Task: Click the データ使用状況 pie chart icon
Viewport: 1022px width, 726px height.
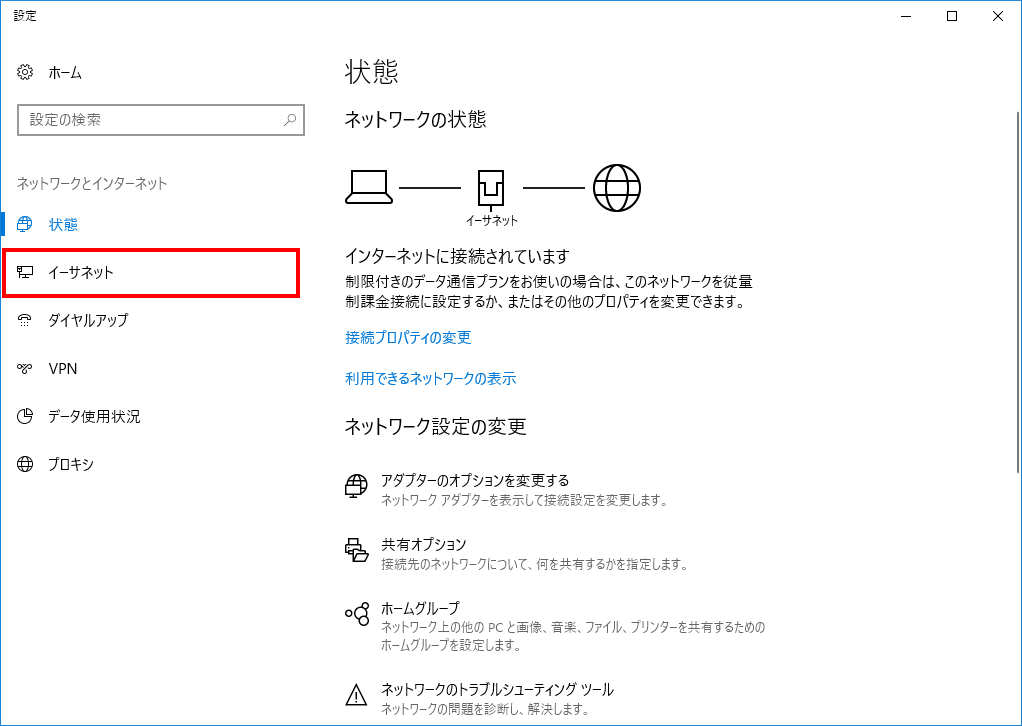Action: point(25,416)
